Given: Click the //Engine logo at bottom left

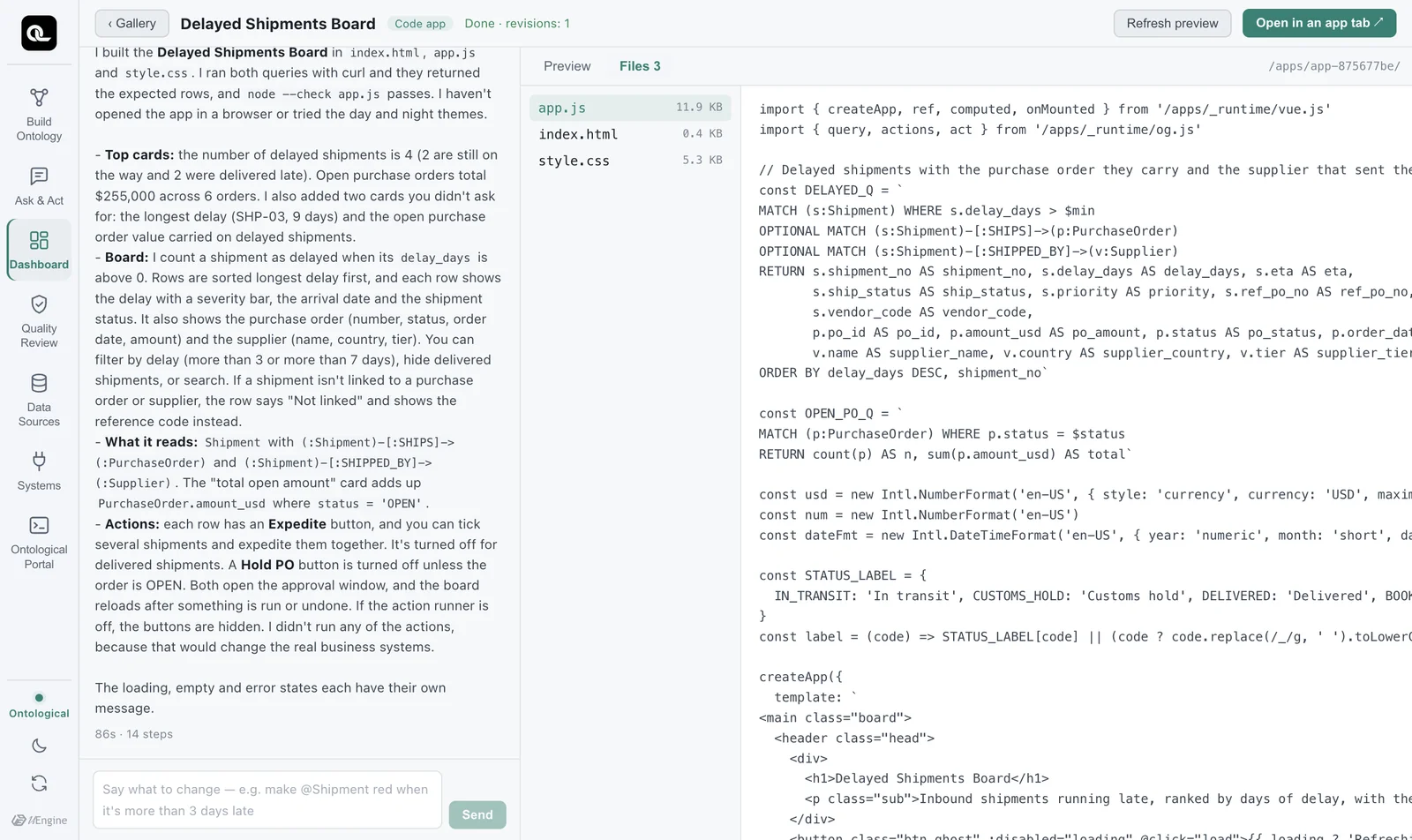Looking at the screenshot, I should point(39,820).
